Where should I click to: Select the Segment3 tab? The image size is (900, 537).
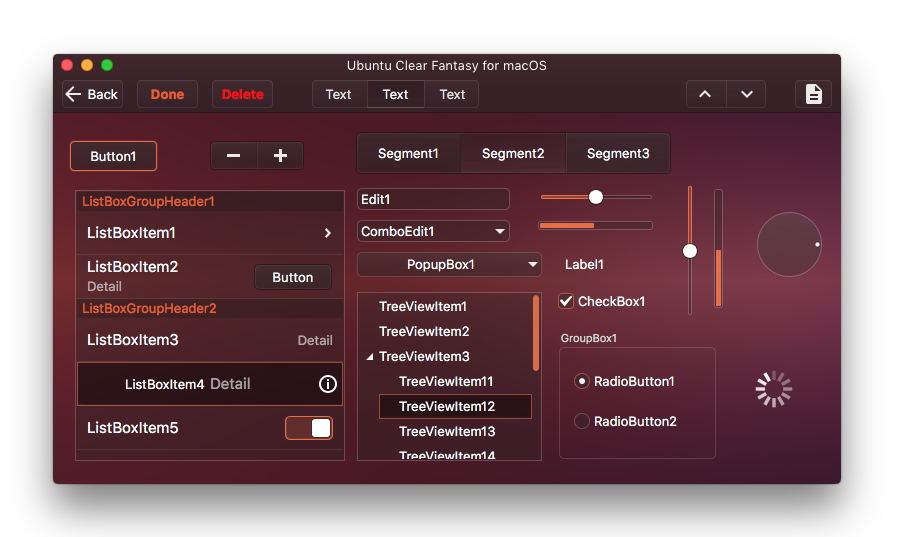pos(618,153)
